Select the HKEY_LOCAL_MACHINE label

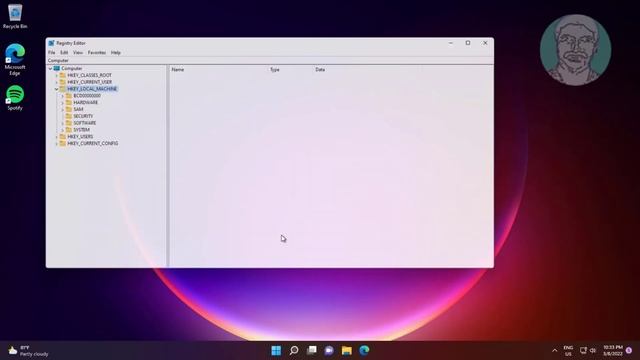92,89
